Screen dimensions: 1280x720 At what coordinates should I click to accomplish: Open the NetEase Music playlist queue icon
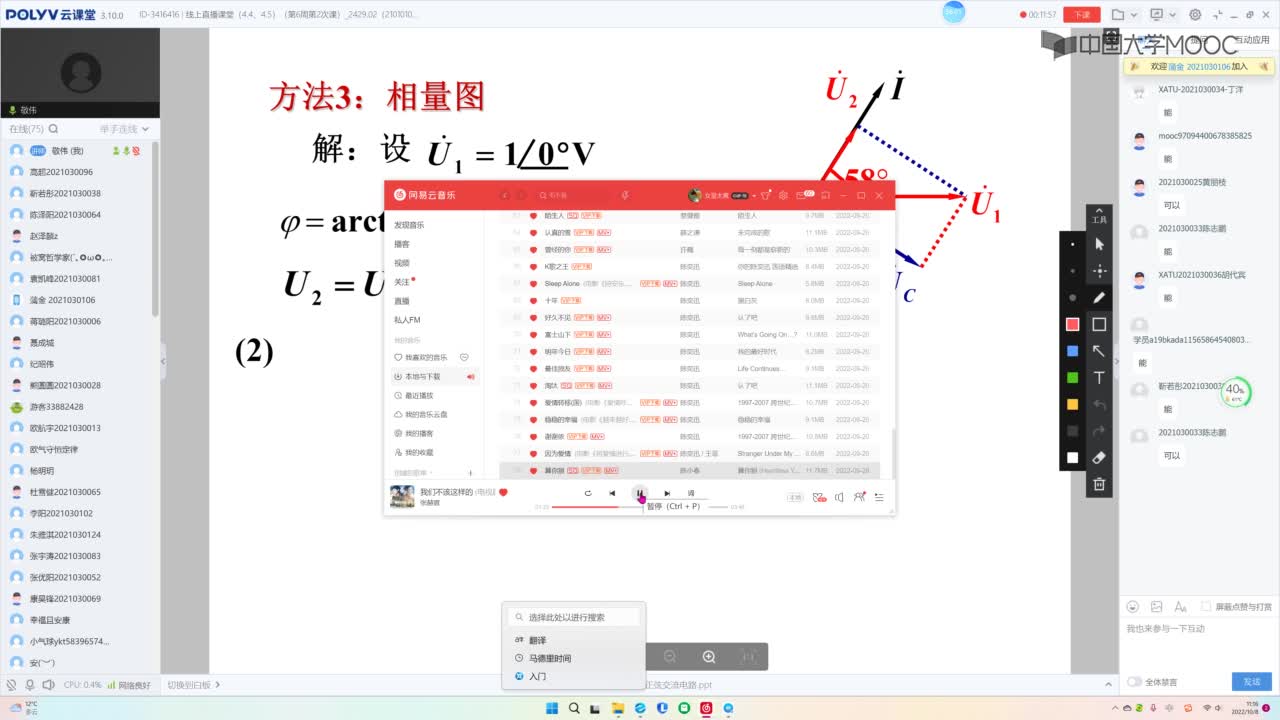[x=879, y=497]
